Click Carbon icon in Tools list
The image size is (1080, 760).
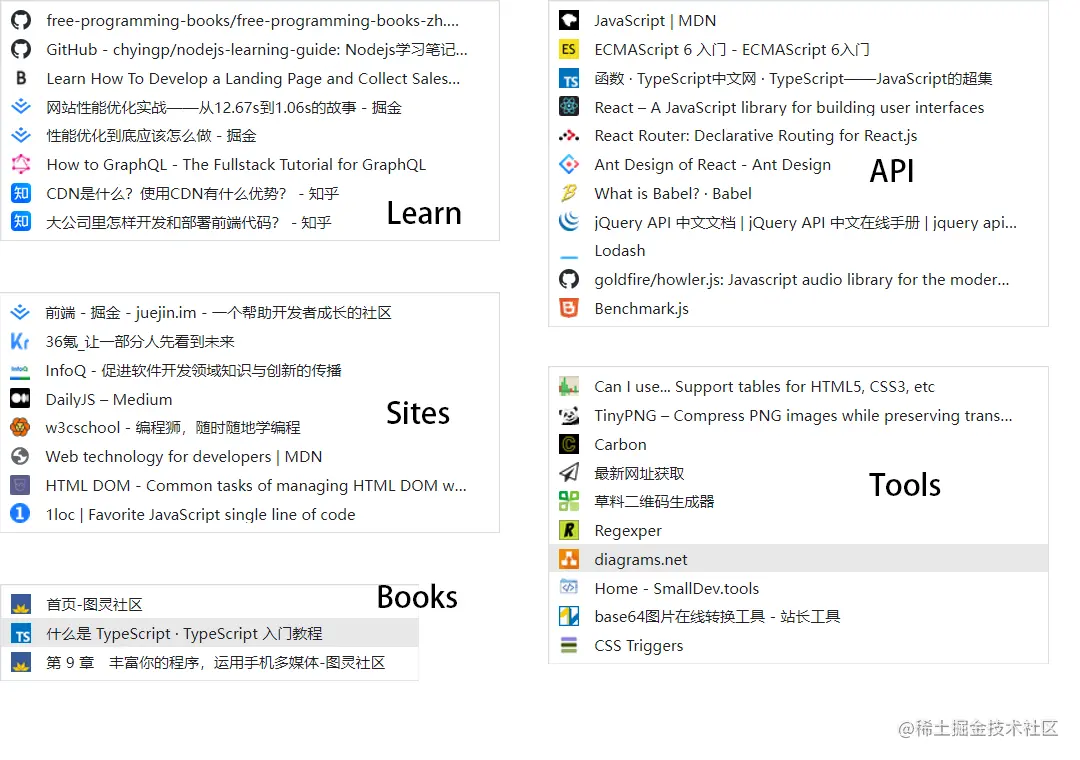[569, 444]
